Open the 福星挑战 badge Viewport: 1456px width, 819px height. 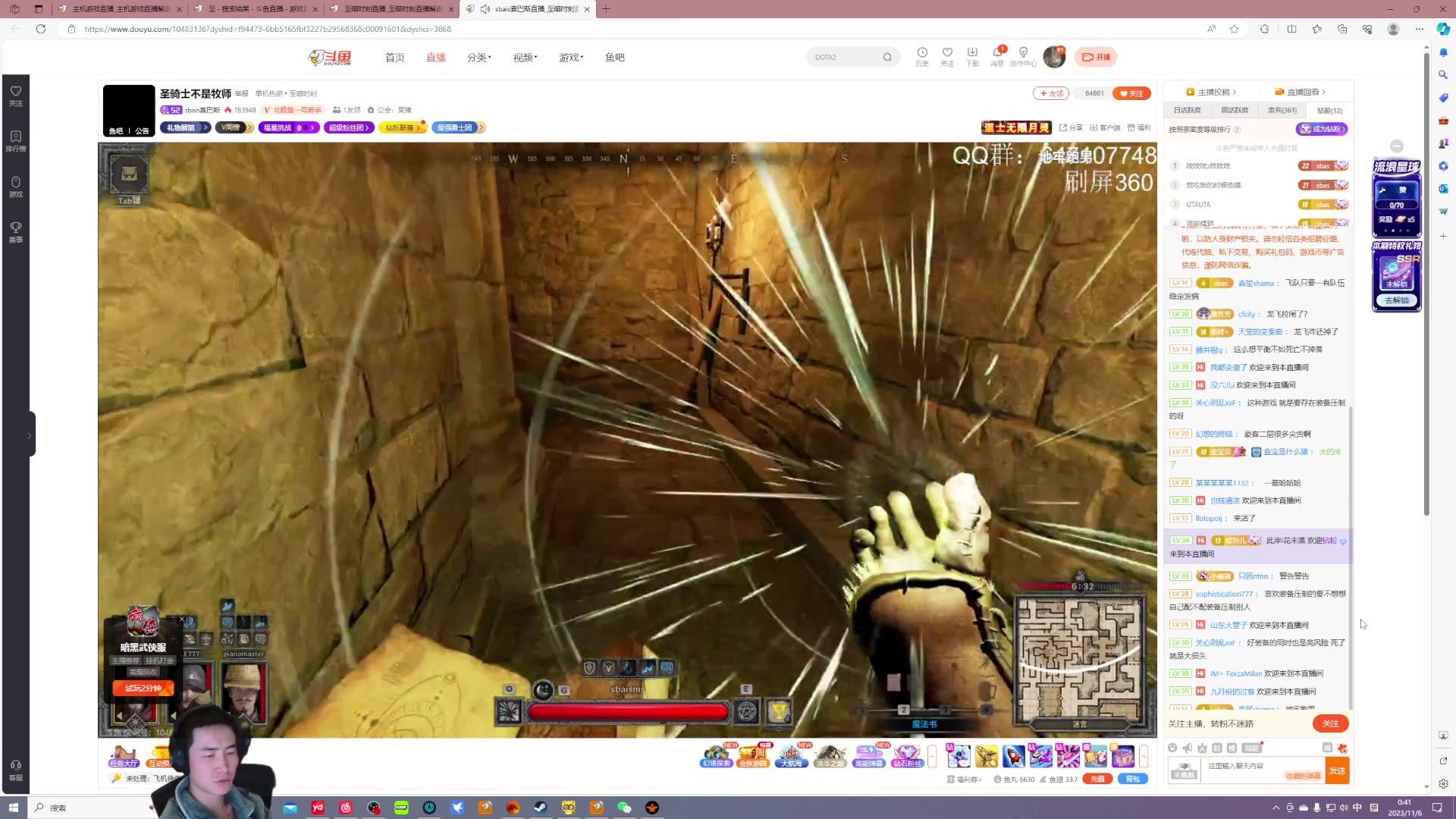[x=288, y=128]
